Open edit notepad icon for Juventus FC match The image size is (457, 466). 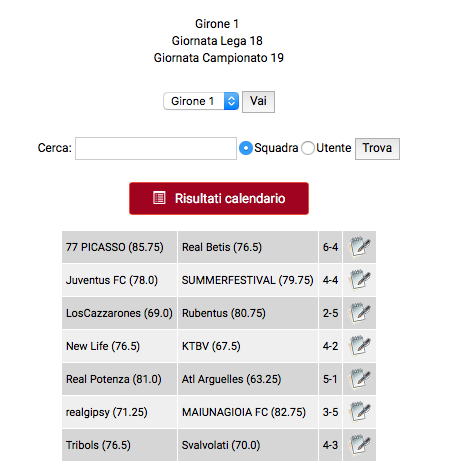(359, 280)
